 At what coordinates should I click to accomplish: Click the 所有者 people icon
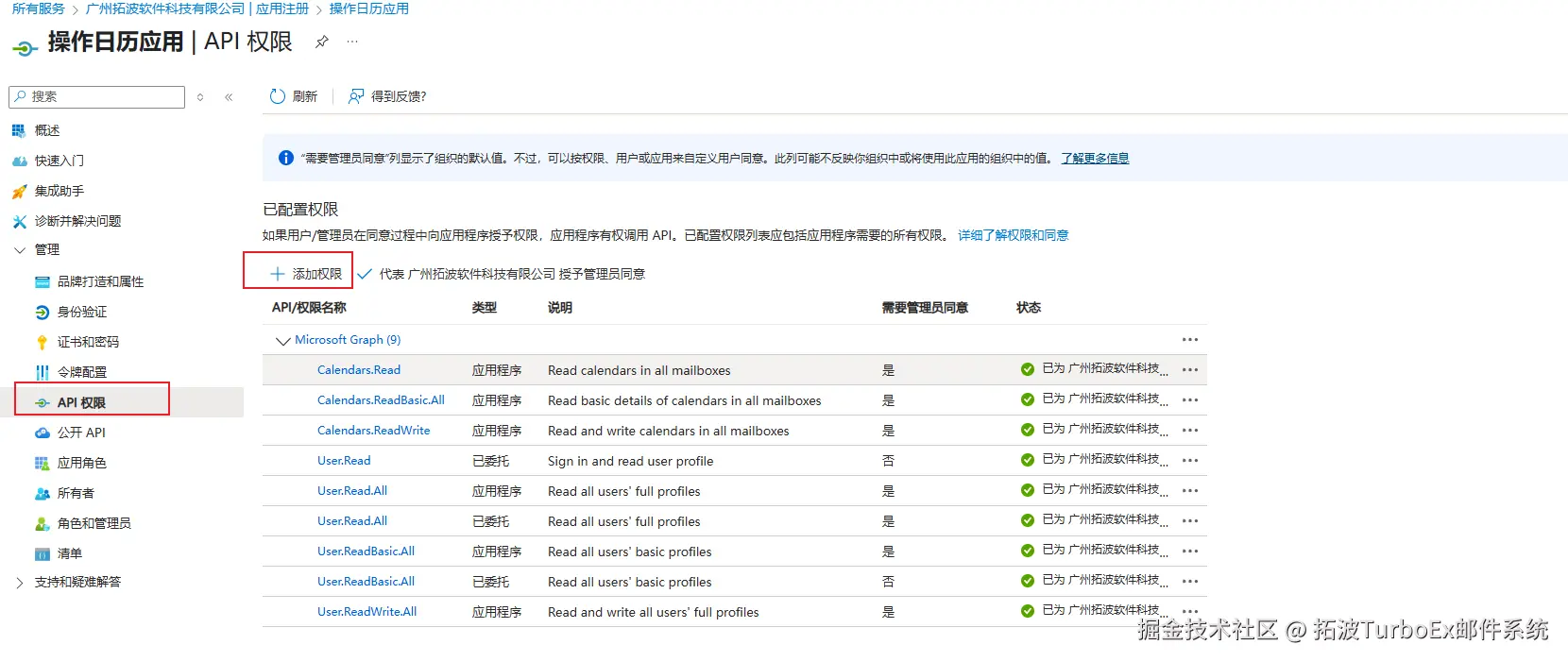pos(42,493)
